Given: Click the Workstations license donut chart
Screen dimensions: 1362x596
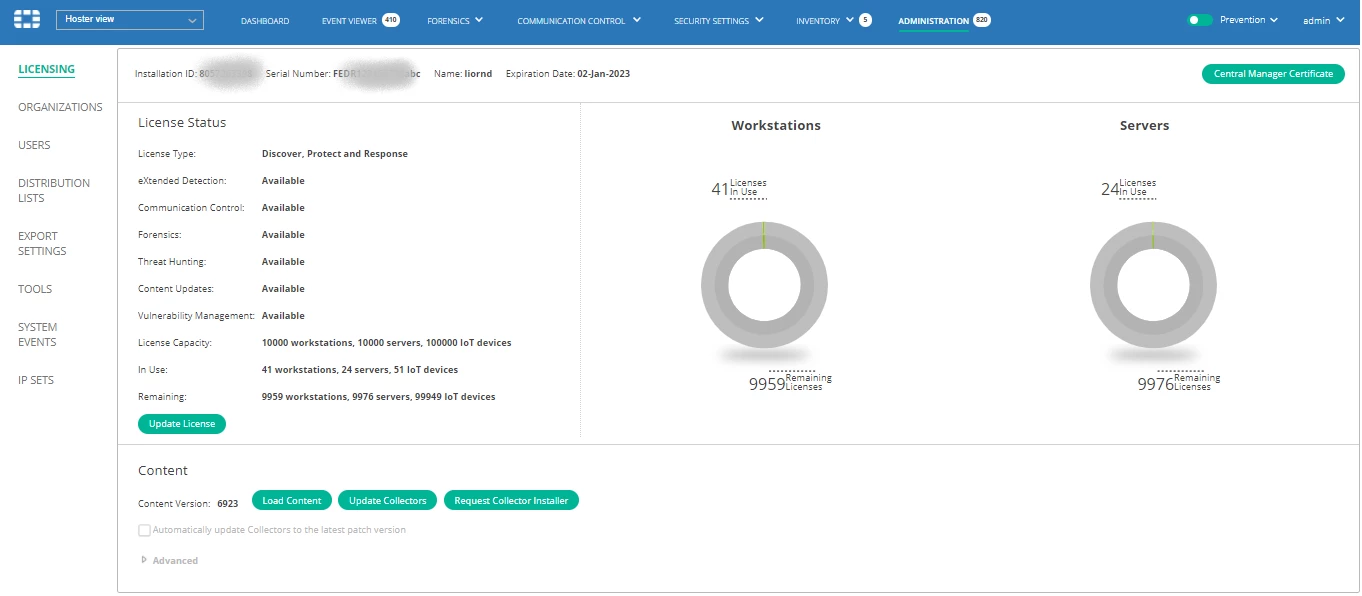Looking at the screenshot, I should point(764,285).
